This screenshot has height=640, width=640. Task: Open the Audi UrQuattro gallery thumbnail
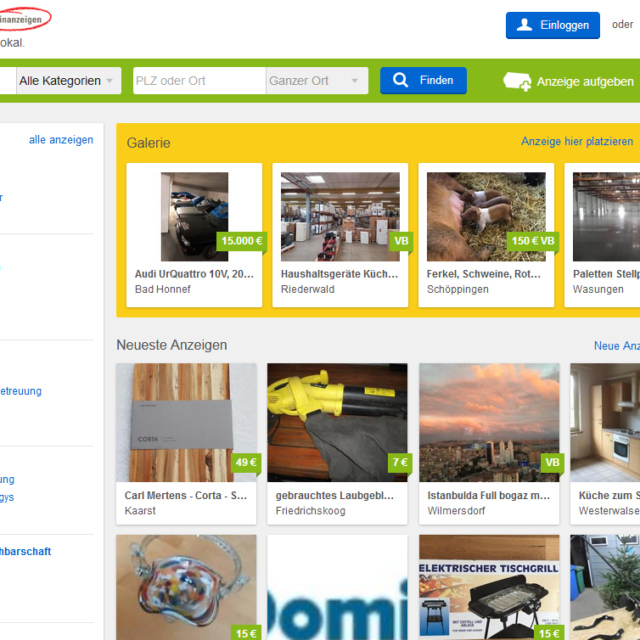point(195,217)
